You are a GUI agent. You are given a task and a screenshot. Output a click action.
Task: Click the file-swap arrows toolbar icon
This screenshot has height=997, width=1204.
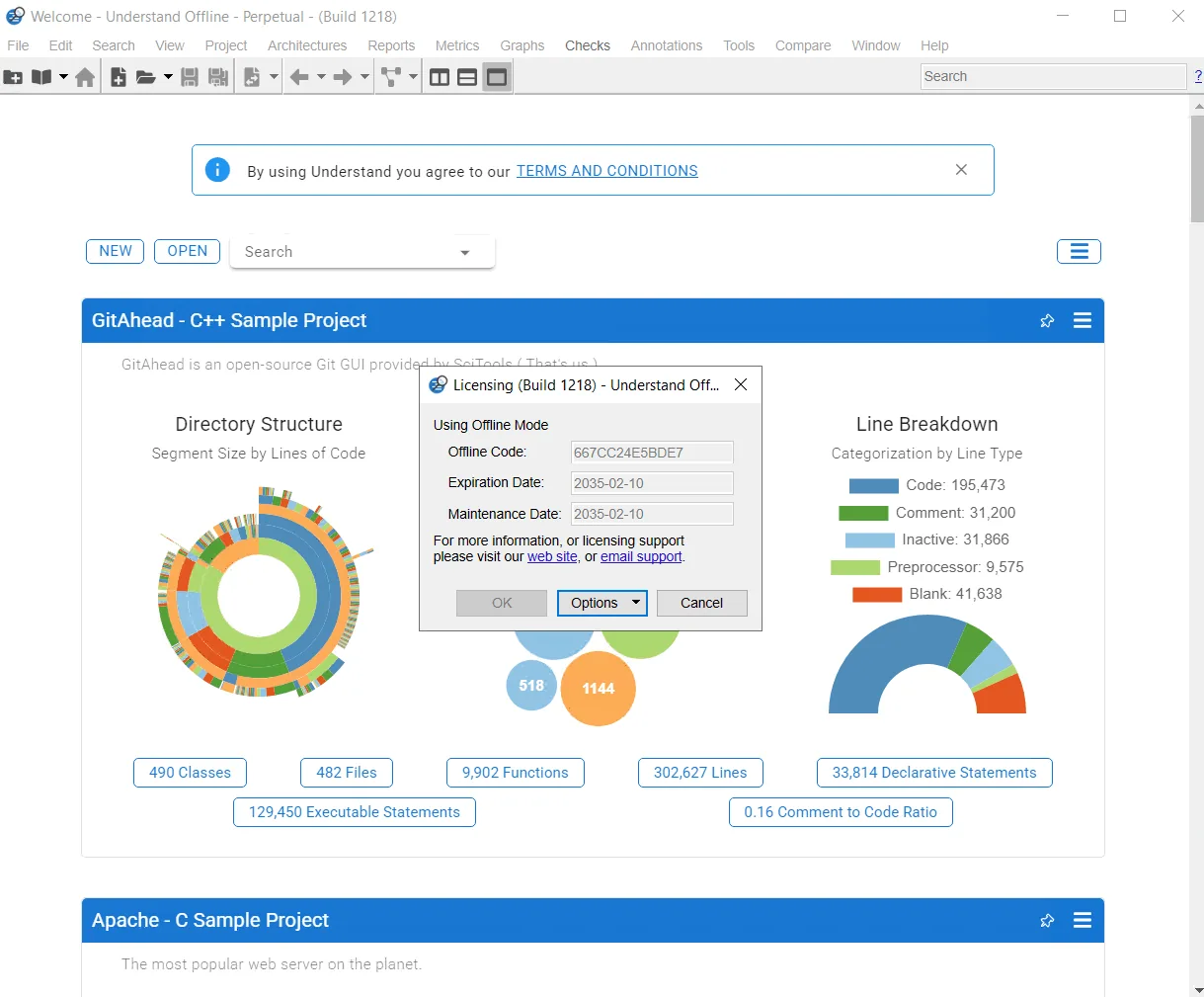pyautogui.click(x=252, y=77)
